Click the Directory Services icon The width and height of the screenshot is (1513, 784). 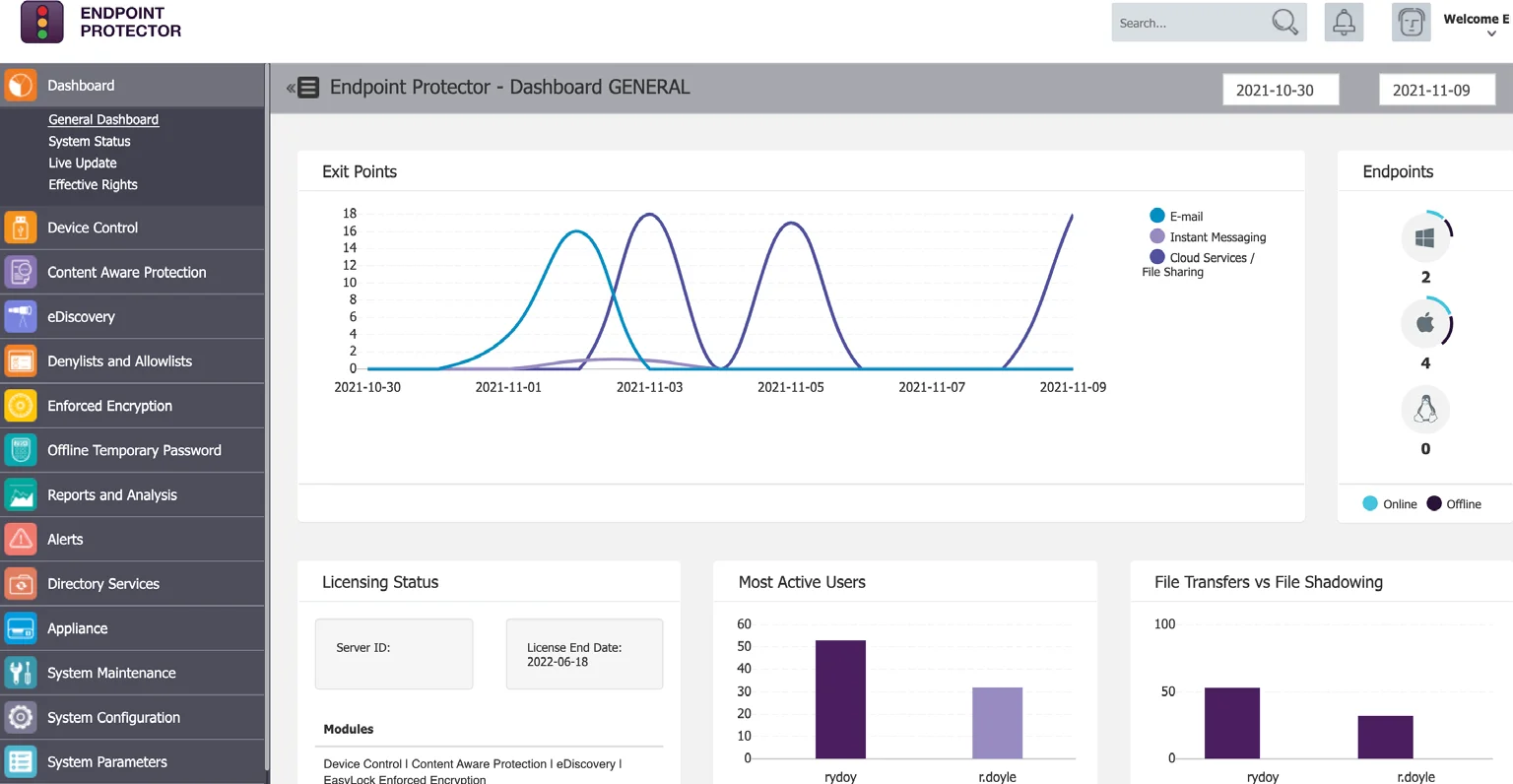point(21,584)
